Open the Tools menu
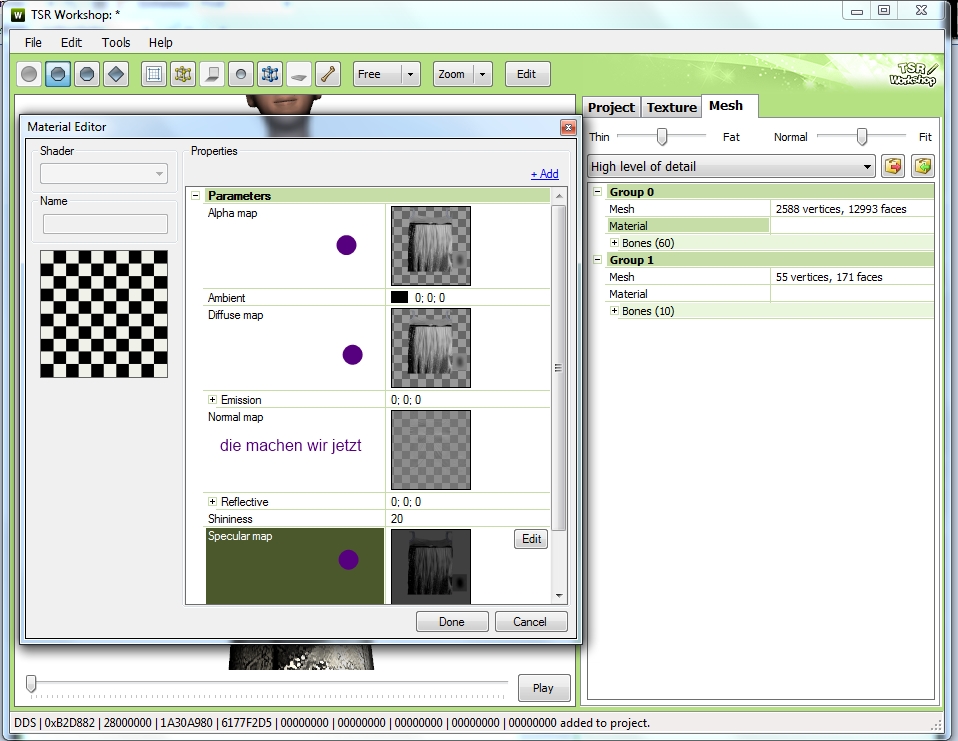Image resolution: width=958 pixels, height=741 pixels. pyautogui.click(x=116, y=43)
